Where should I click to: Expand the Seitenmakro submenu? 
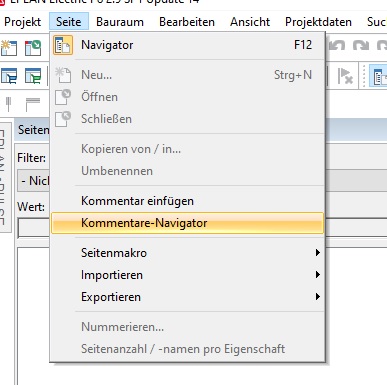187,253
